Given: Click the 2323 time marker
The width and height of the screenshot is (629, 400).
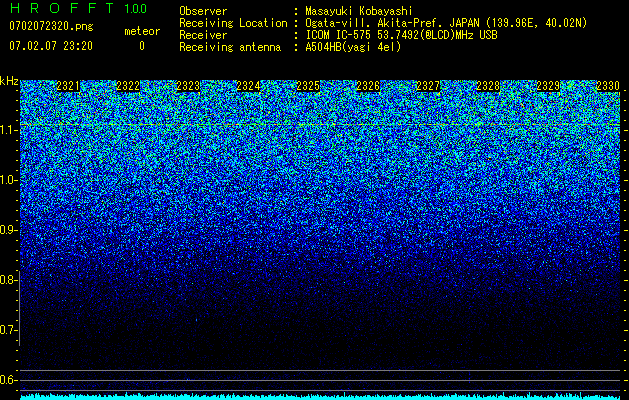Looking at the screenshot, I should click(188, 86).
